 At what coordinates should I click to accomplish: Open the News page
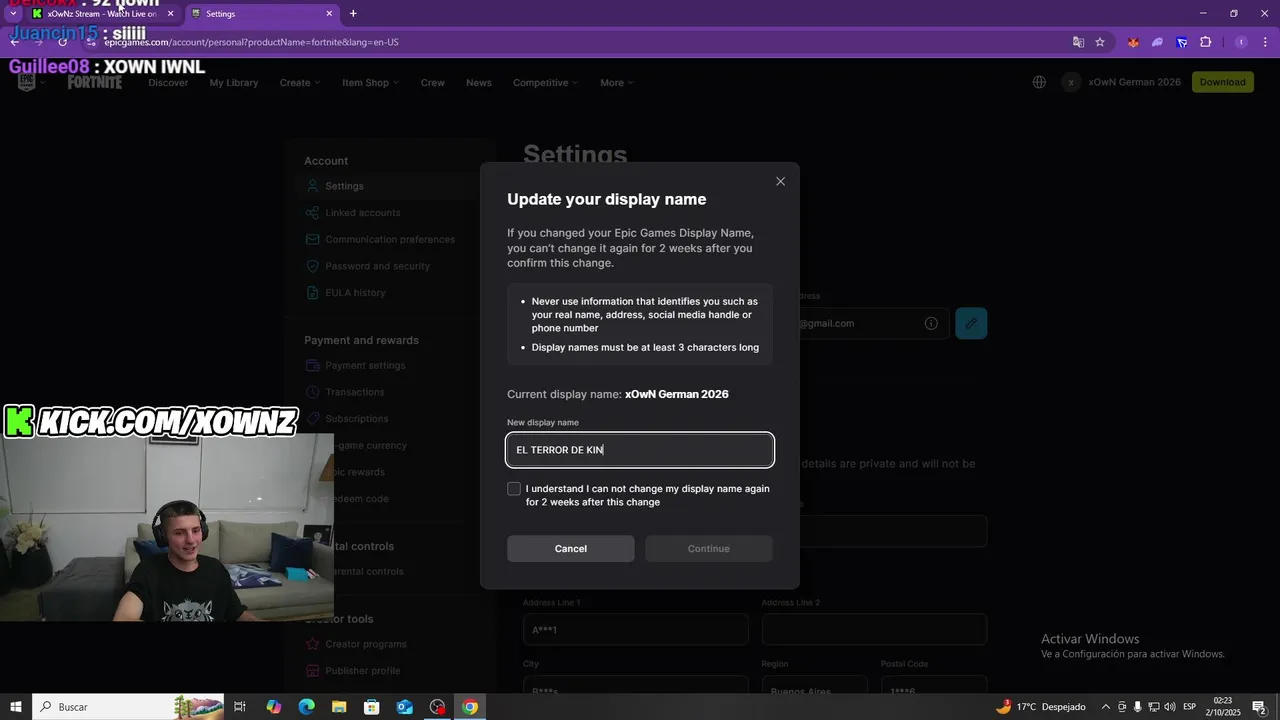click(479, 82)
